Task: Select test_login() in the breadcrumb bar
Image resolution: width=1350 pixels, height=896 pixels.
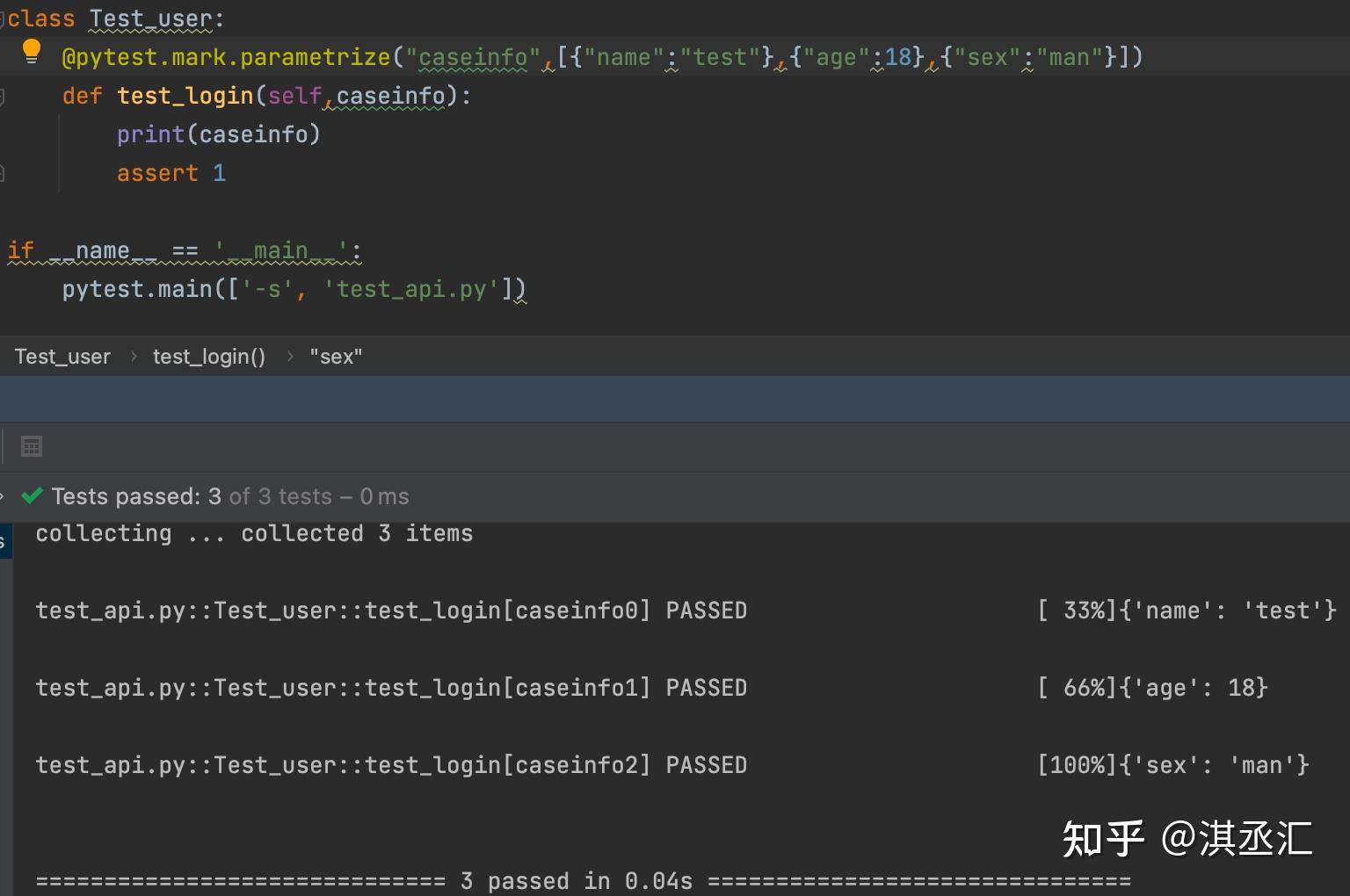Action: pyautogui.click(x=209, y=357)
